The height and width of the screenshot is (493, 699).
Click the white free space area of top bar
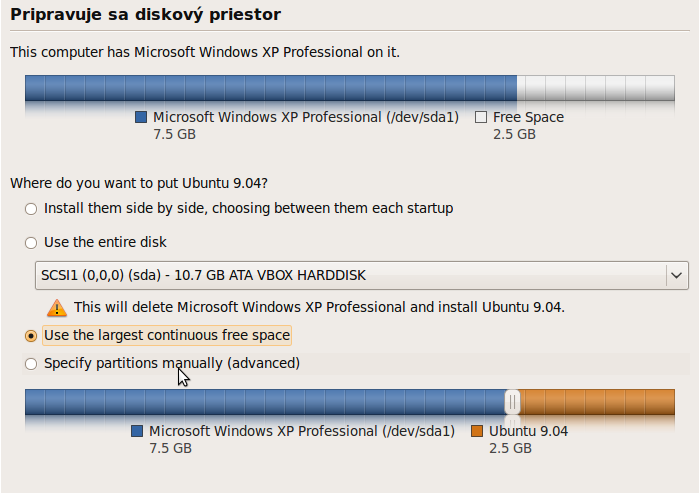pyautogui.click(x=596, y=88)
